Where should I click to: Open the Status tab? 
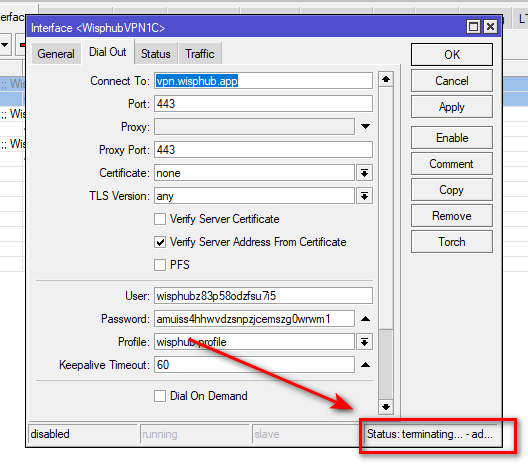click(156, 54)
